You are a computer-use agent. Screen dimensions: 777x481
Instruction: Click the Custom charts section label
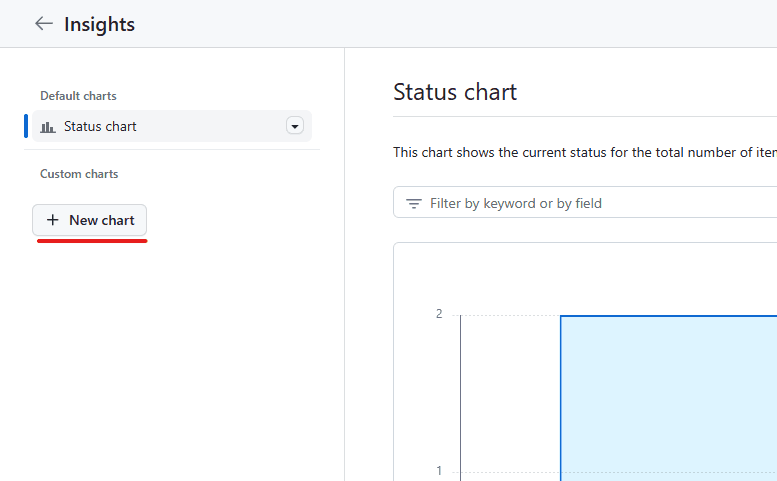click(x=79, y=174)
